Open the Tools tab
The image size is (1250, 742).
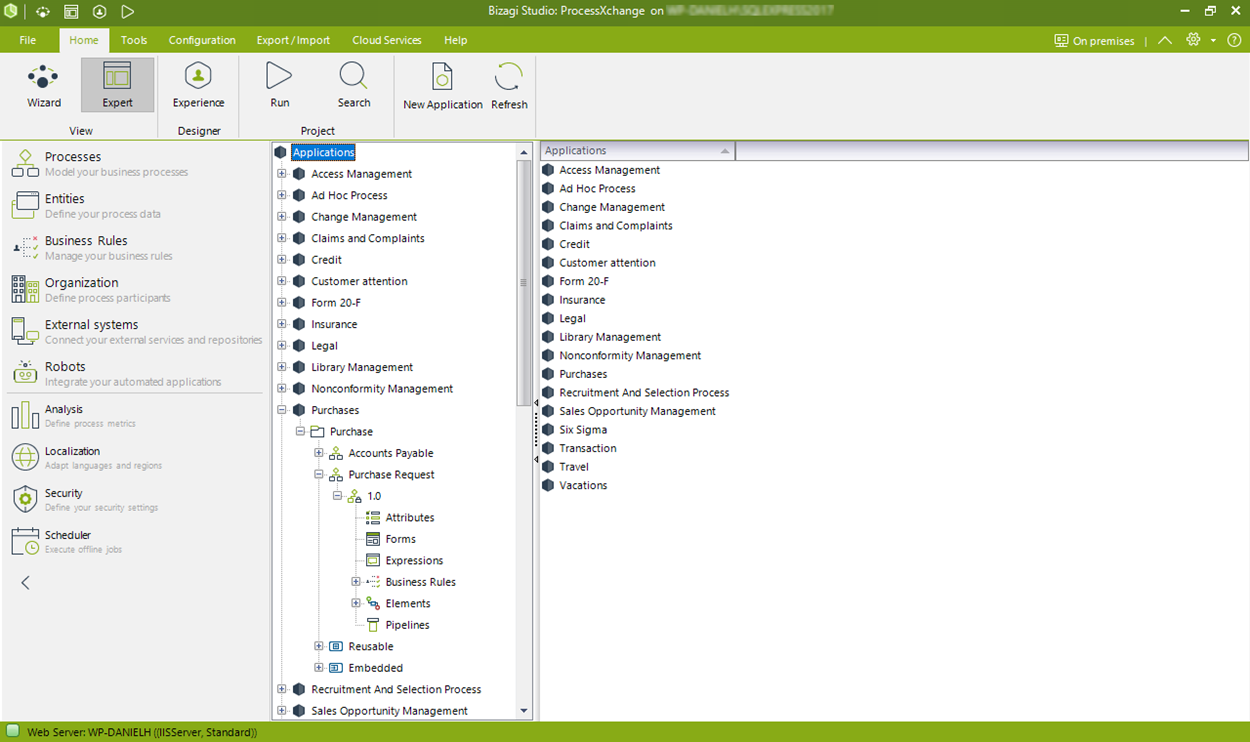pos(134,40)
